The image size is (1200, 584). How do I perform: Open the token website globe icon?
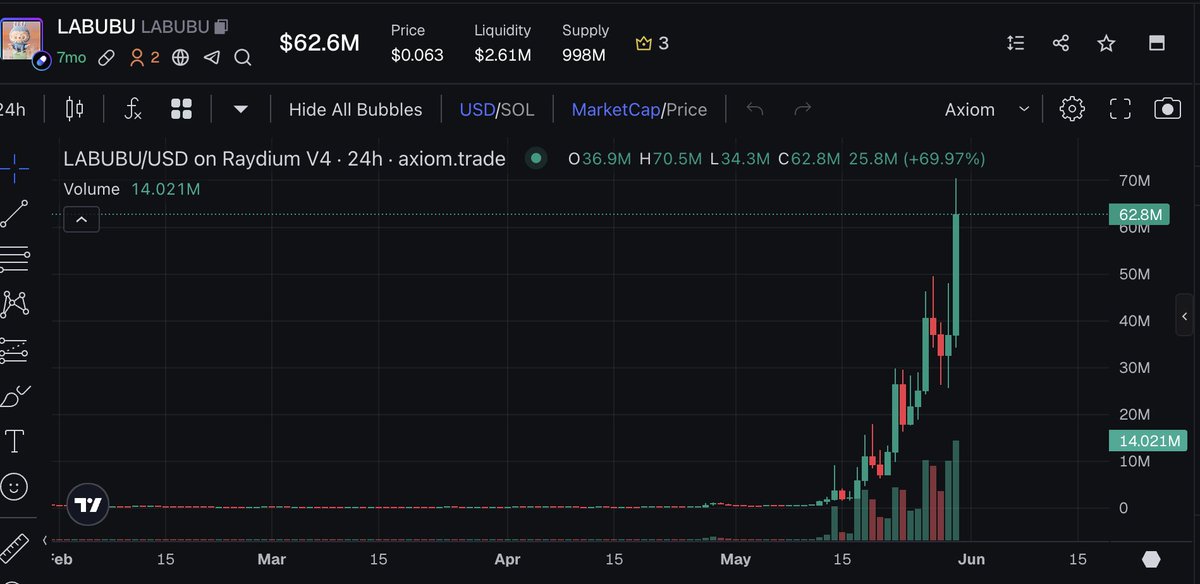click(180, 58)
